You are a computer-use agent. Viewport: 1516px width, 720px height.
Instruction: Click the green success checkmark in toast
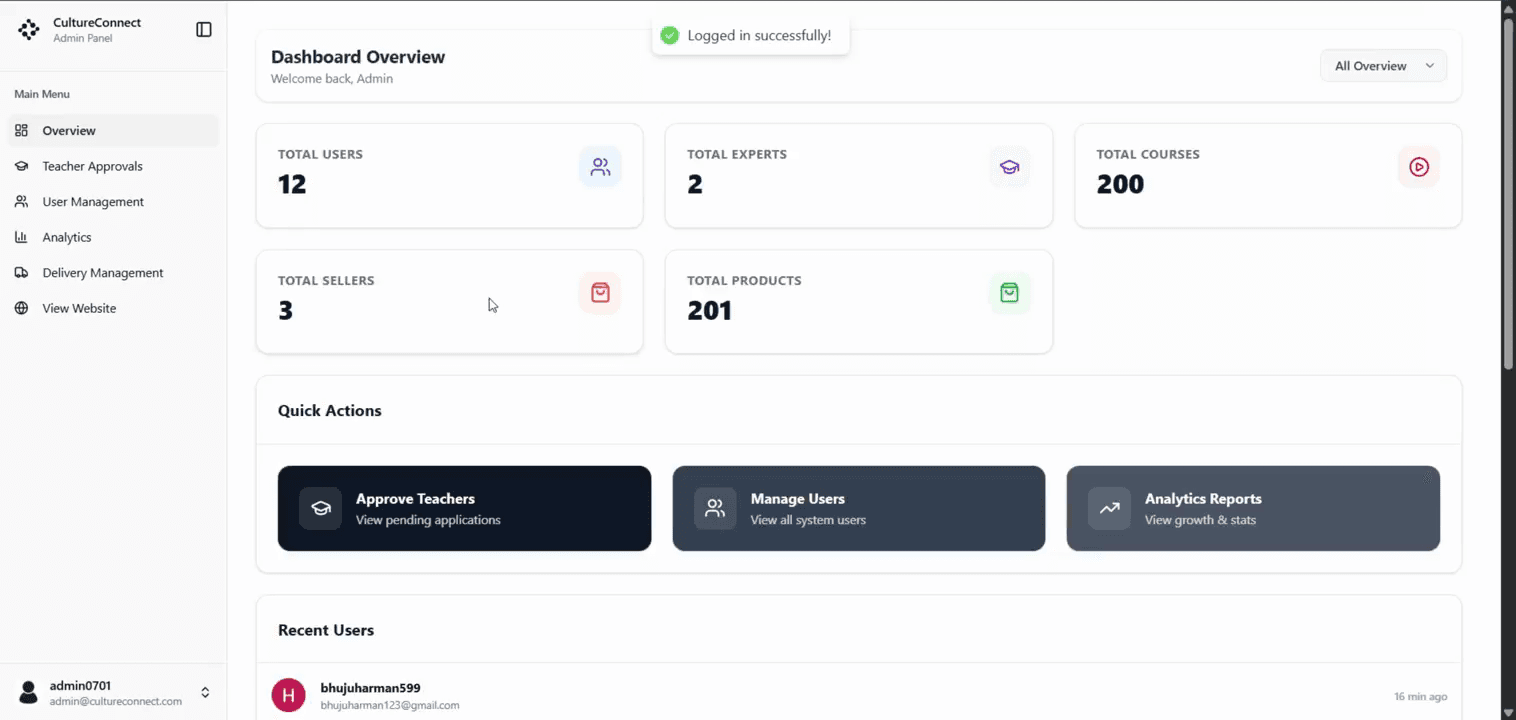(x=670, y=36)
